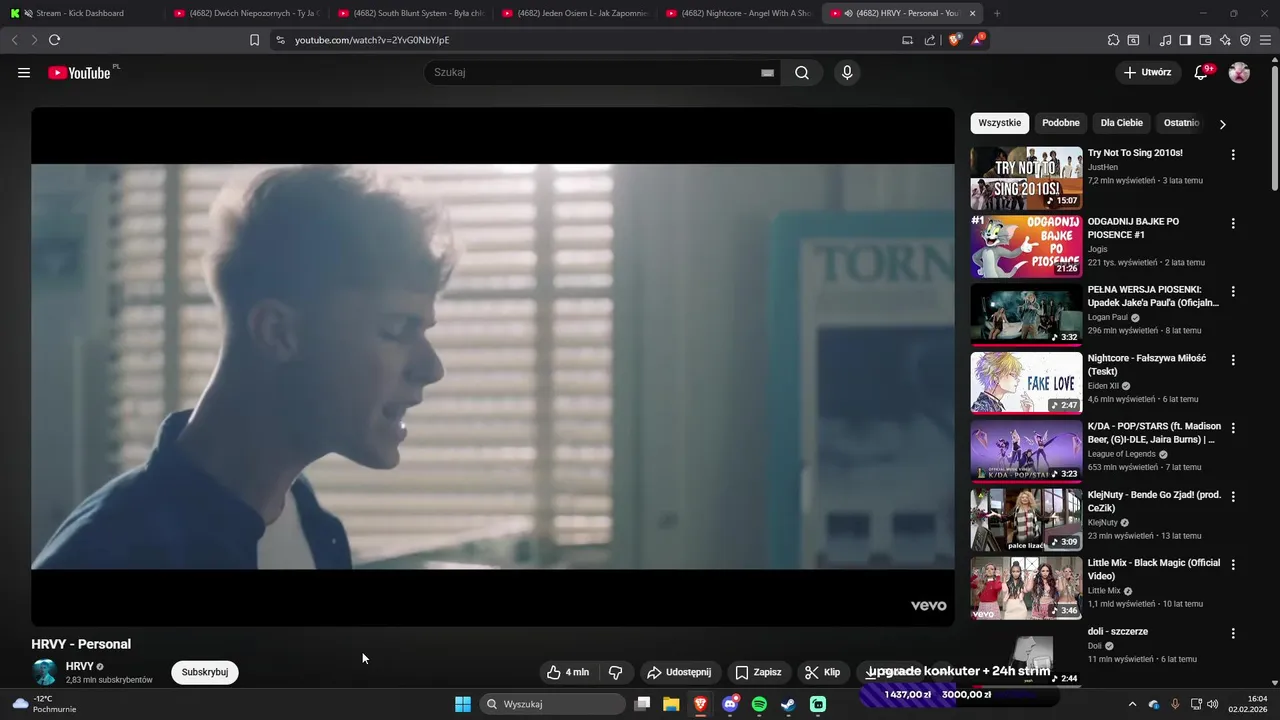This screenshot has height=720, width=1280.
Task: Open the Brave Shields lion icon
Action: coord(955,40)
